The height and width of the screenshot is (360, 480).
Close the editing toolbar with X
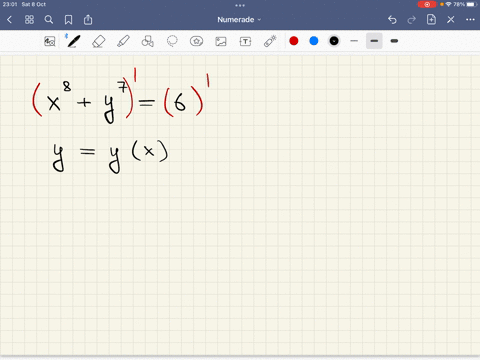tap(451, 20)
